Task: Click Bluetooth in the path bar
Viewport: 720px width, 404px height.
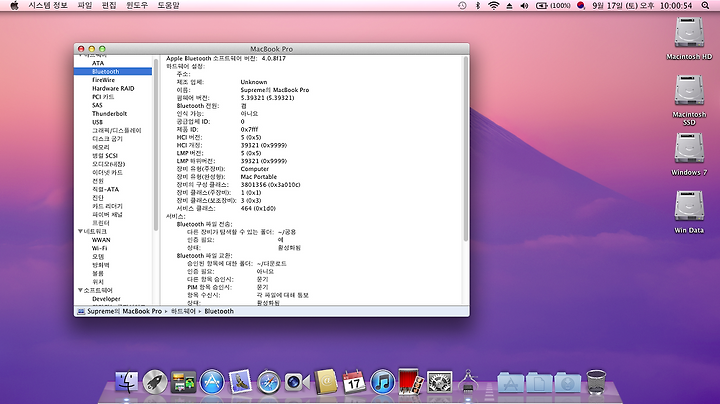Action: (x=219, y=311)
